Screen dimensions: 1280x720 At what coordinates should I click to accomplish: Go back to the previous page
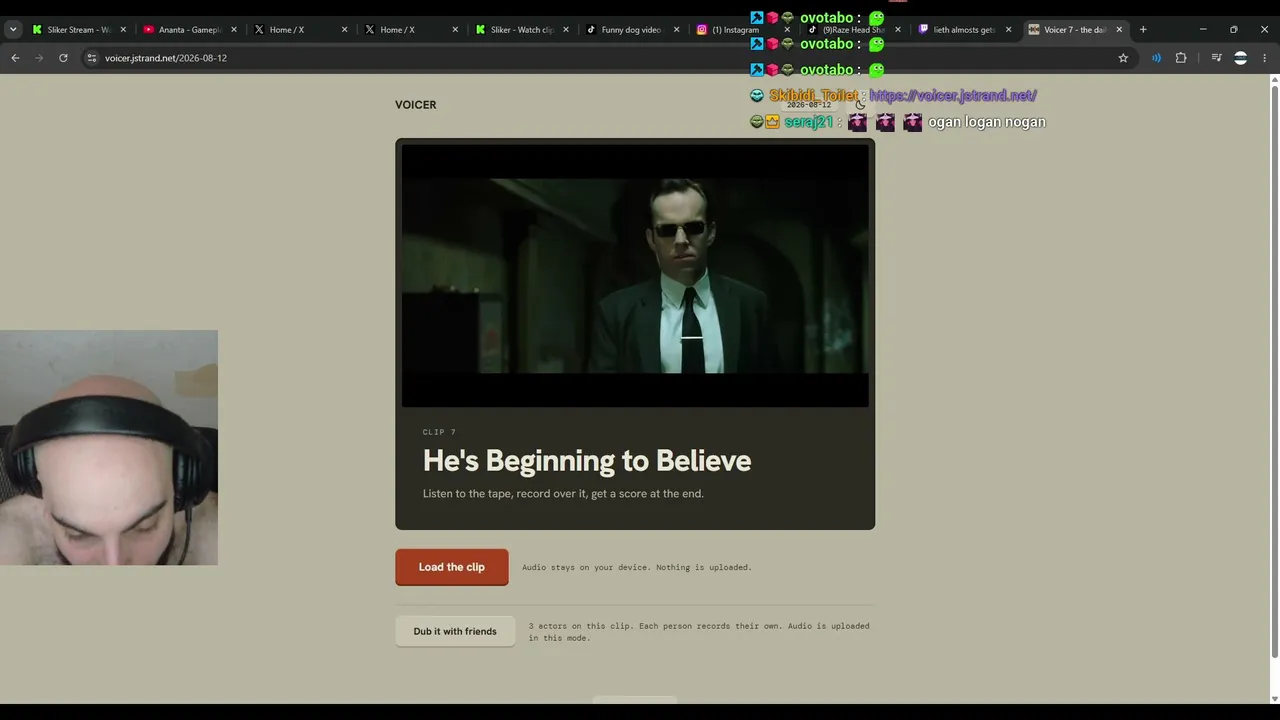point(15,58)
